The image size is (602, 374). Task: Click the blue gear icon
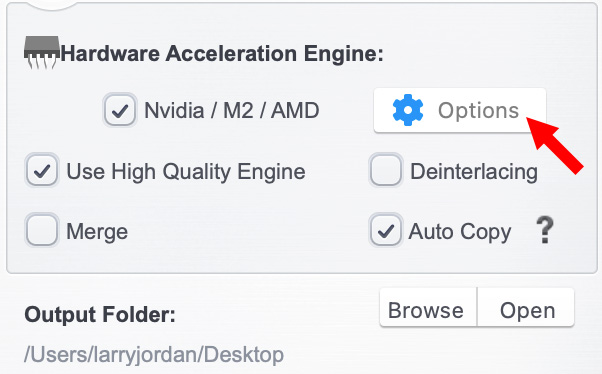408,110
